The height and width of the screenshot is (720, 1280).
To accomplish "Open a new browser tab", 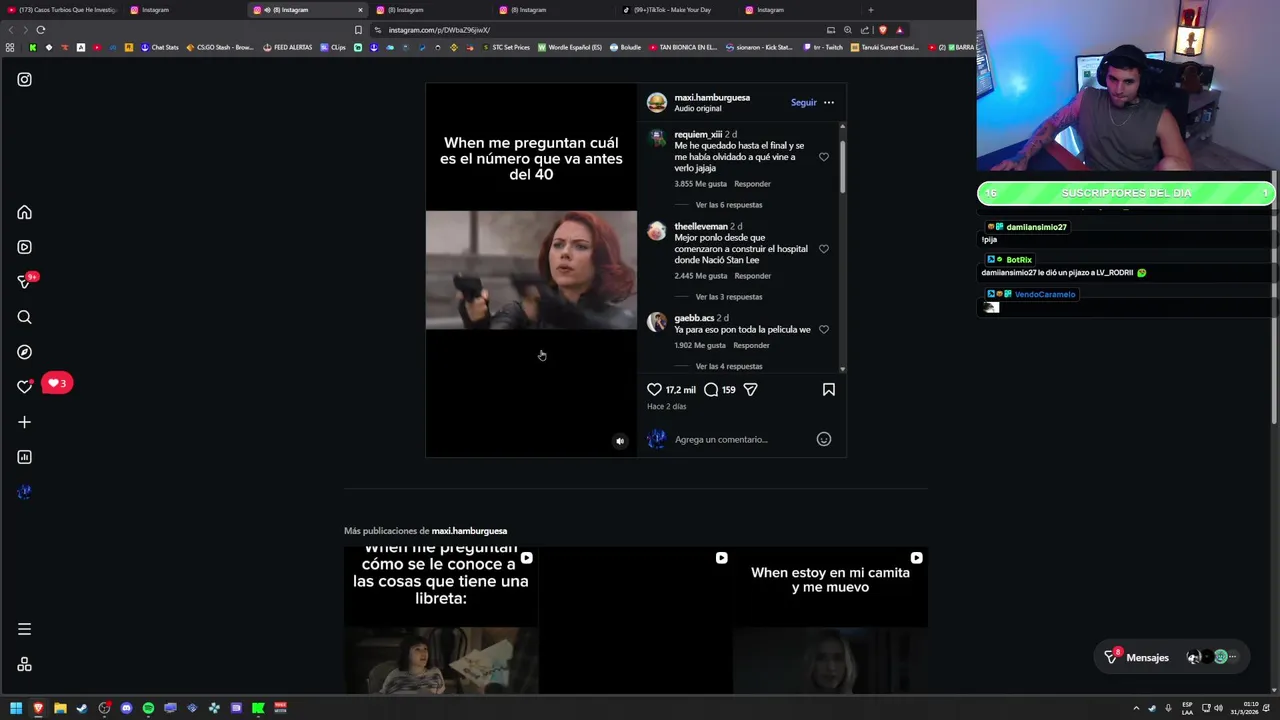I will [870, 10].
